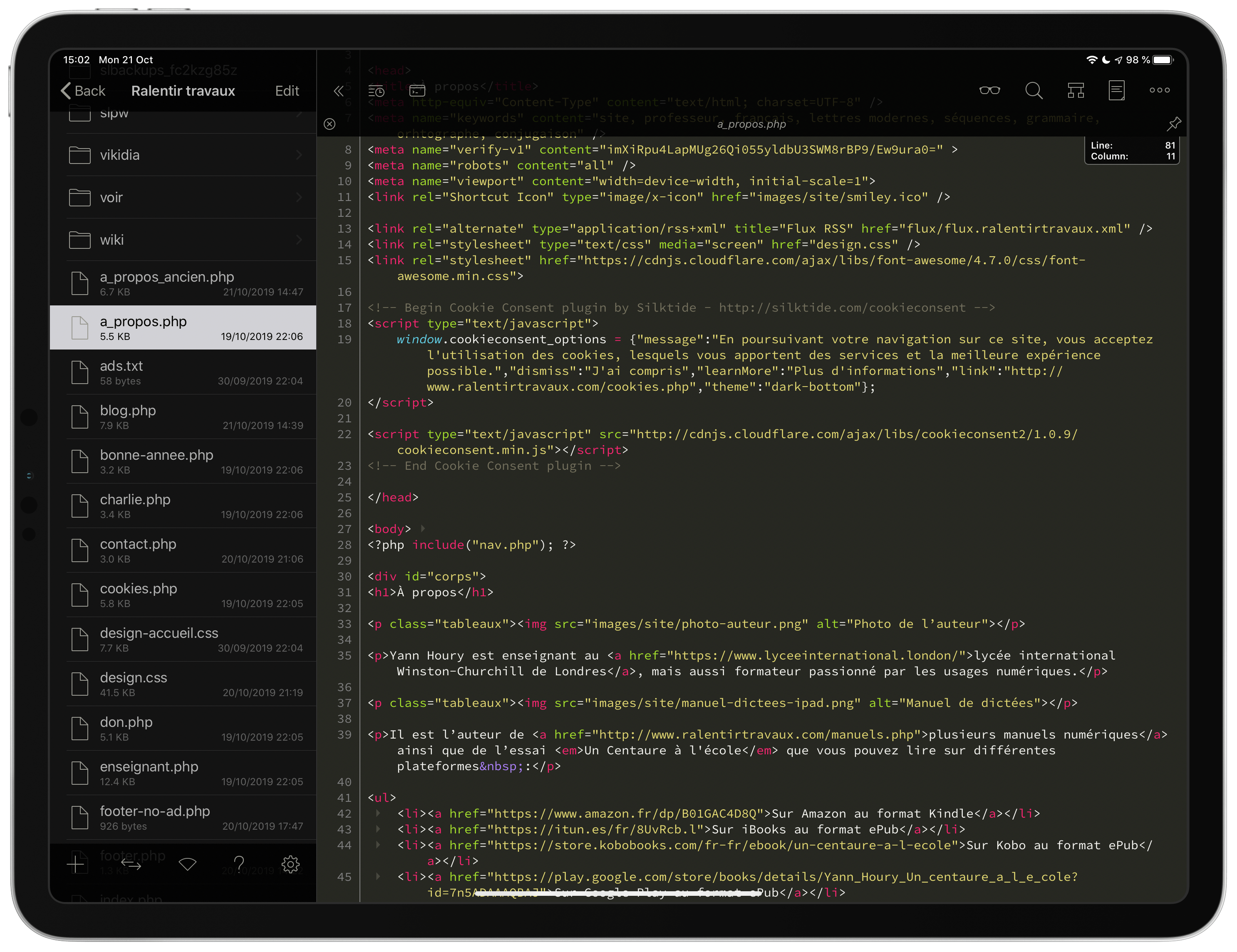Tap the Wi-Fi icon in status bar
Image resolution: width=1237 pixels, height=952 pixels.
click(1091, 60)
